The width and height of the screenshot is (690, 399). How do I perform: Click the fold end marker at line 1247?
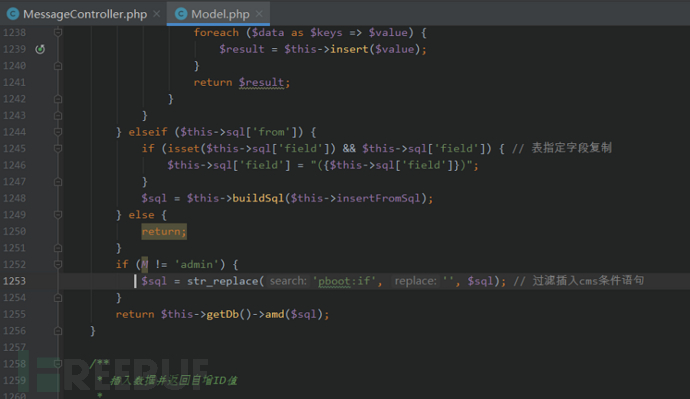click(58, 182)
